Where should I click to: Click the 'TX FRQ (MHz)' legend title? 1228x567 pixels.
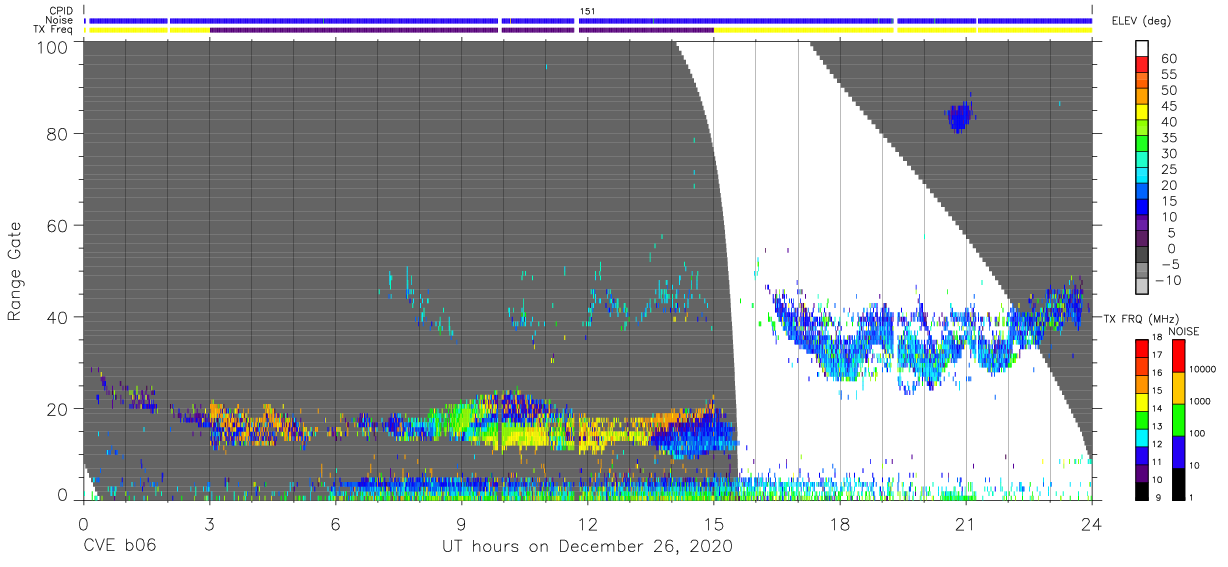tap(1139, 318)
